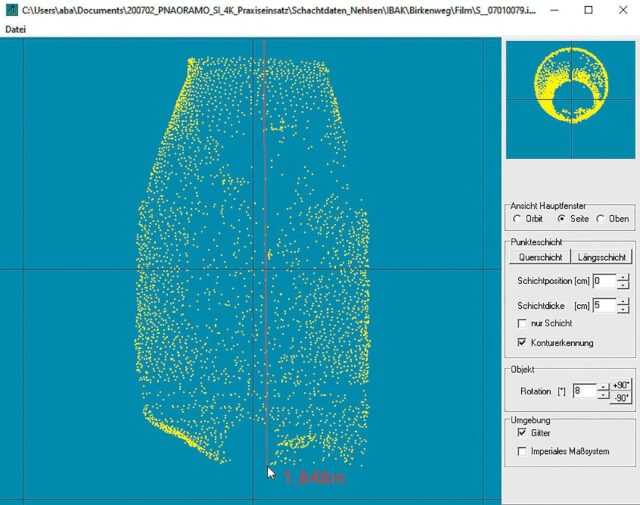Select the Orbit view radio button
This screenshot has width=640, height=505.
[517, 218]
